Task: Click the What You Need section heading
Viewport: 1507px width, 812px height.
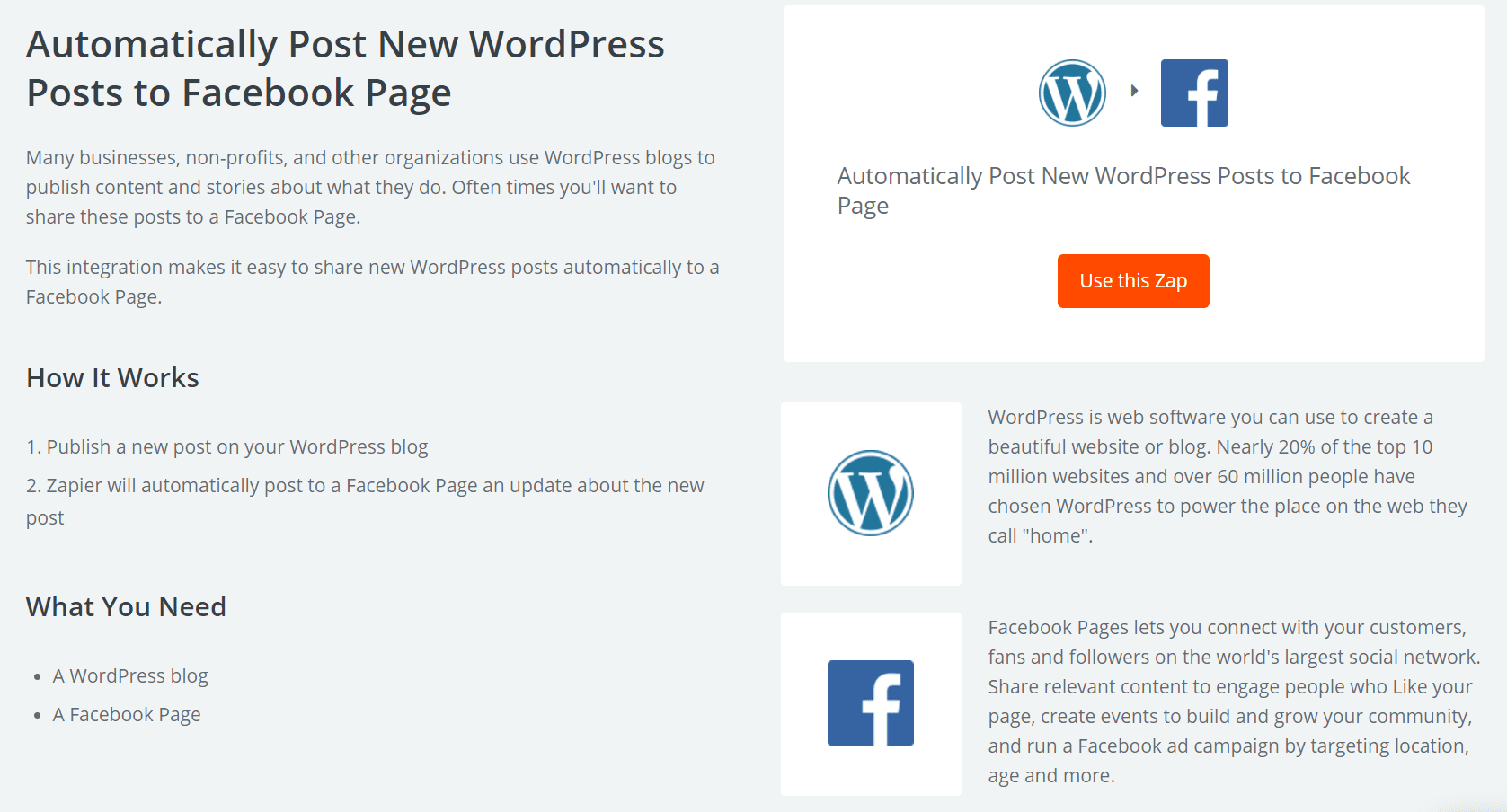Action: point(126,607)
